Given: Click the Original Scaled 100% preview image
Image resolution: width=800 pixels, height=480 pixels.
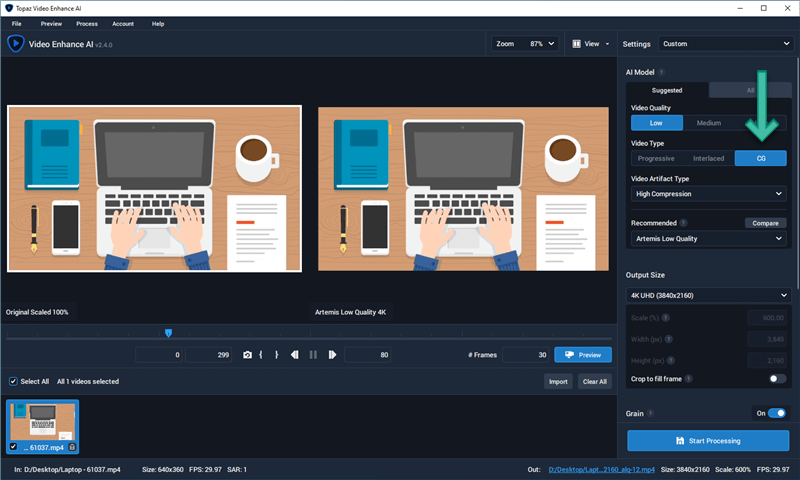Looking at the screenshot, I should (155, 189).
